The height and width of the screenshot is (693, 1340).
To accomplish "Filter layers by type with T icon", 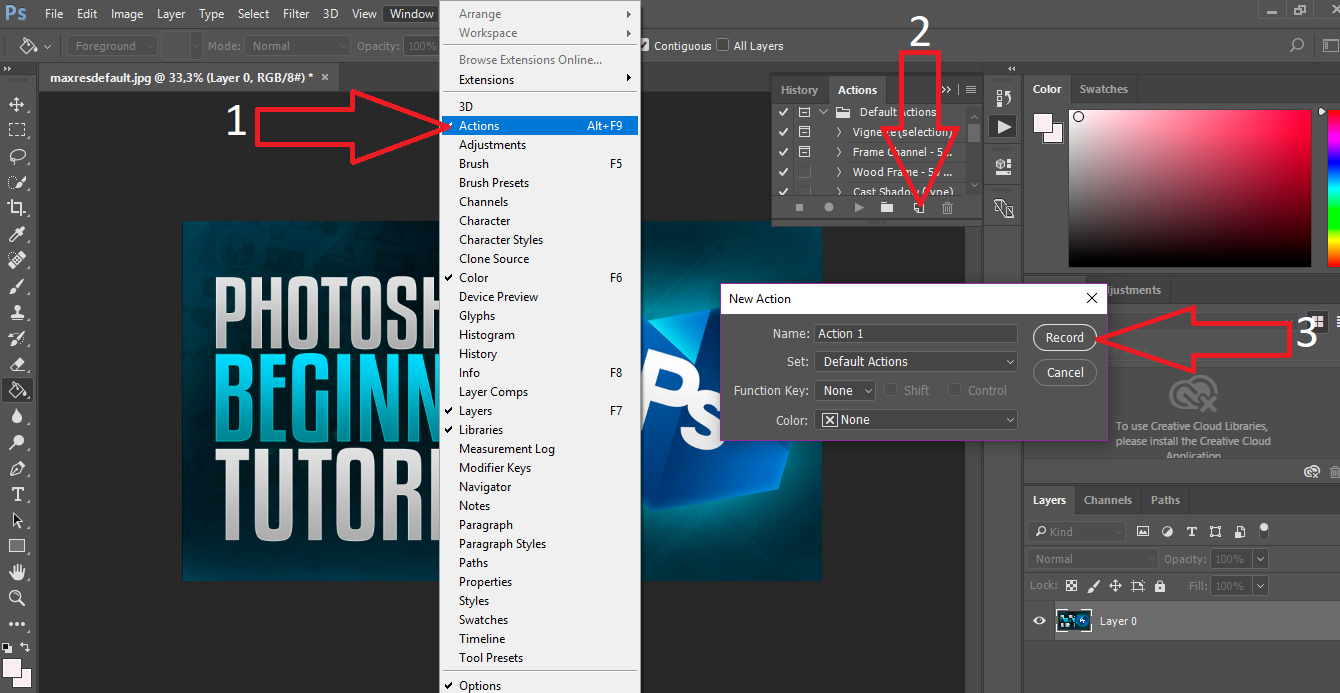I will coord(1192,532).
